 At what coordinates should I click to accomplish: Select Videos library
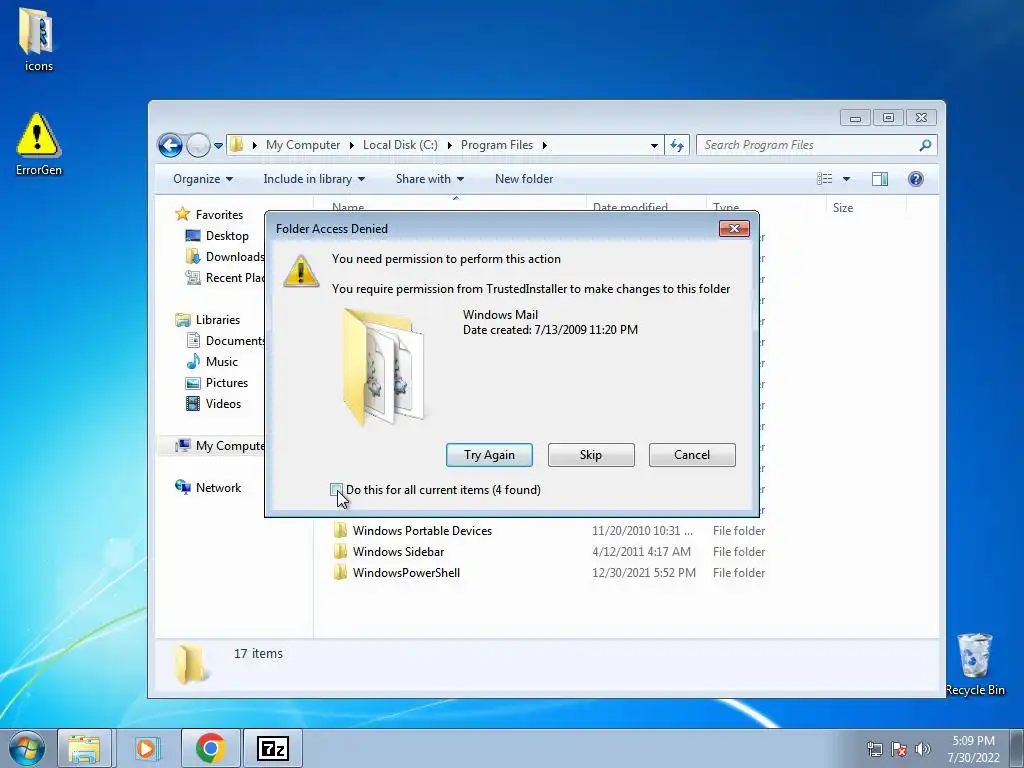coord(214,404)
